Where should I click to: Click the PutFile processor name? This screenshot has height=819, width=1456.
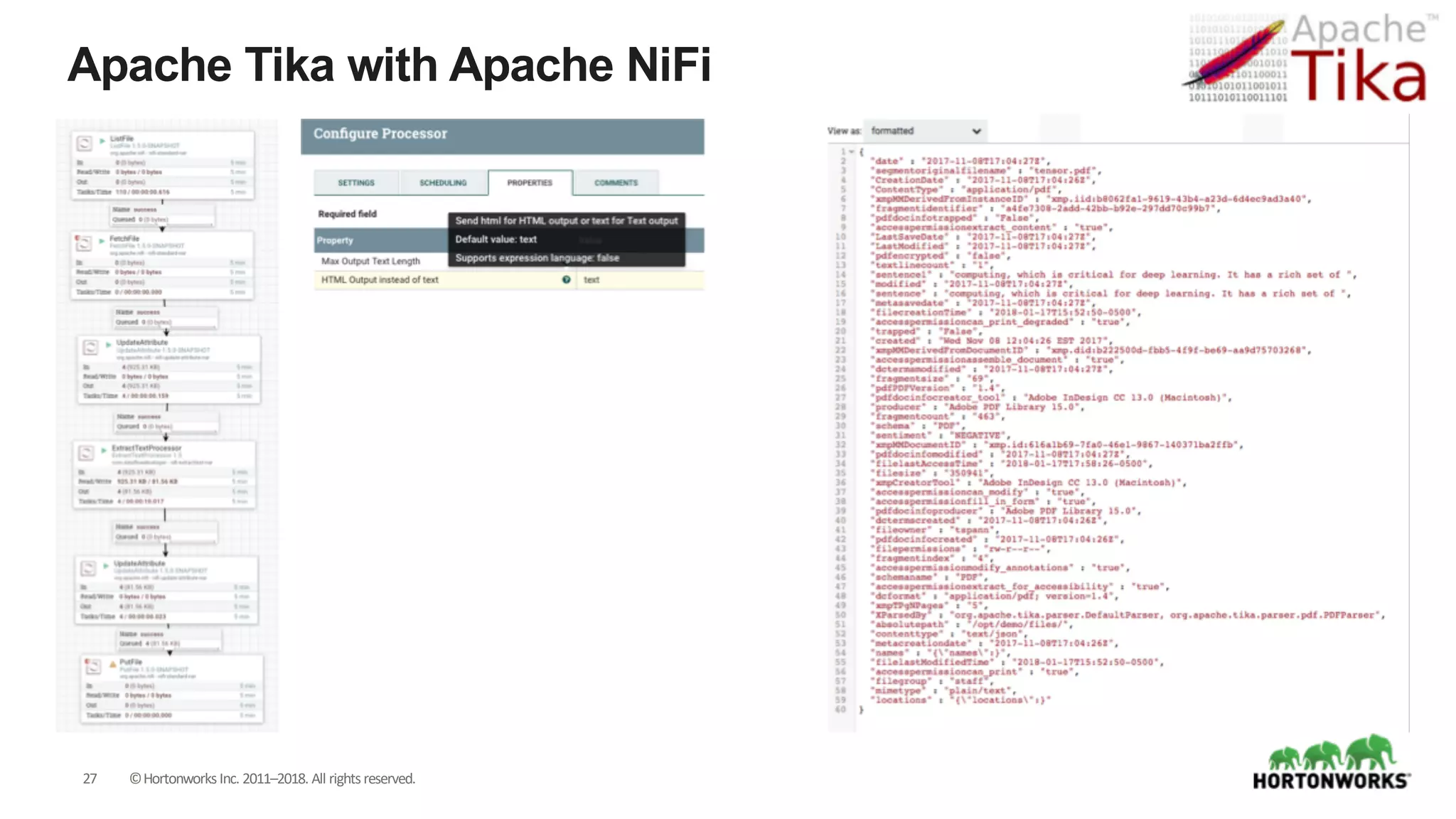[x=131, y=662]
